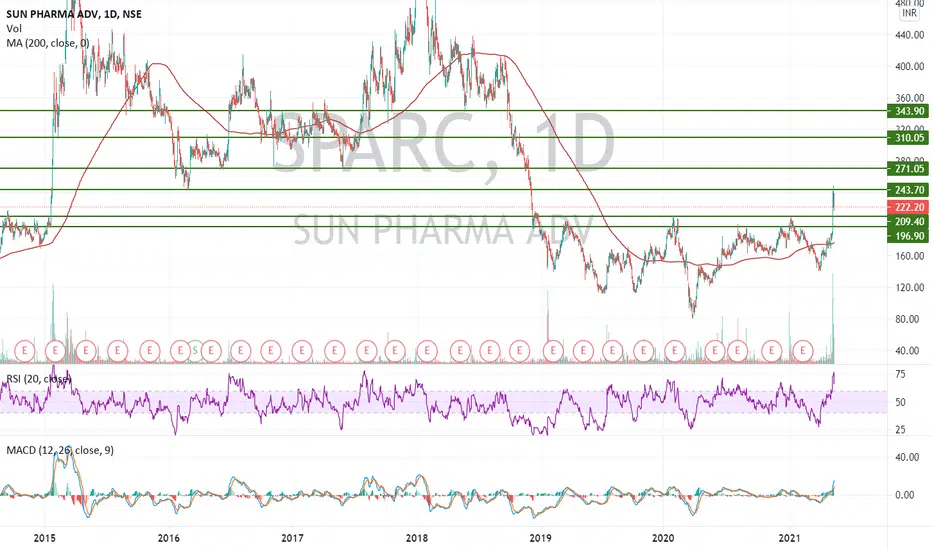Click the green S split marker
Viewport: 932px width, 550px height.
pos(194,350)
